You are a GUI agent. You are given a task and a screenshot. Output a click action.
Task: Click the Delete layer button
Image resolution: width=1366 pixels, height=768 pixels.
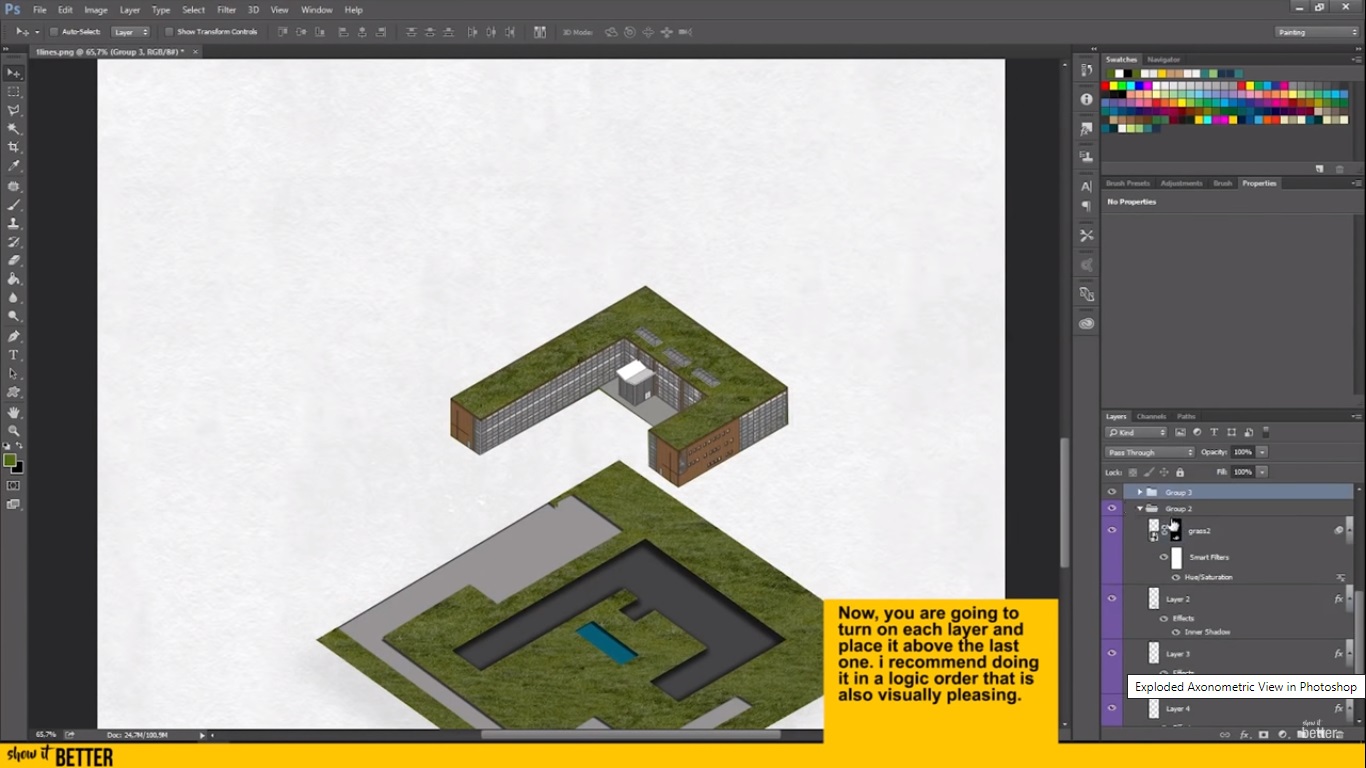[x=1340, y=734]
